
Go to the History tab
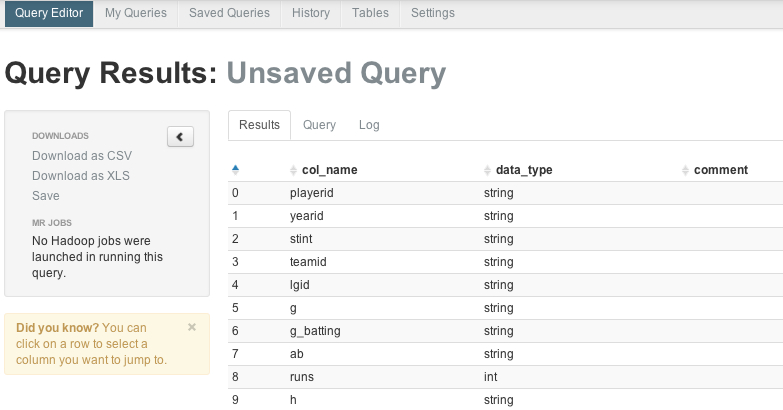[311, 13]
